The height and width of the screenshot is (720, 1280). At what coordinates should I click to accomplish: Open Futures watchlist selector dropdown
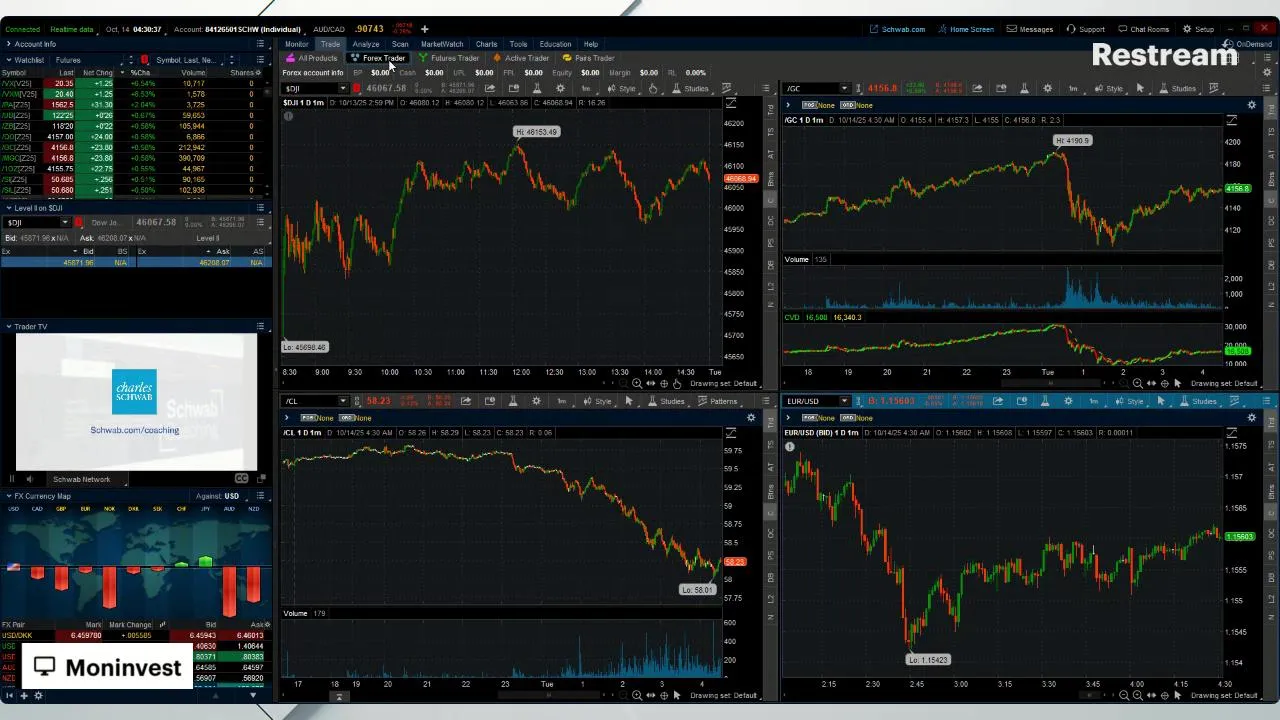[x=90, y=60]
